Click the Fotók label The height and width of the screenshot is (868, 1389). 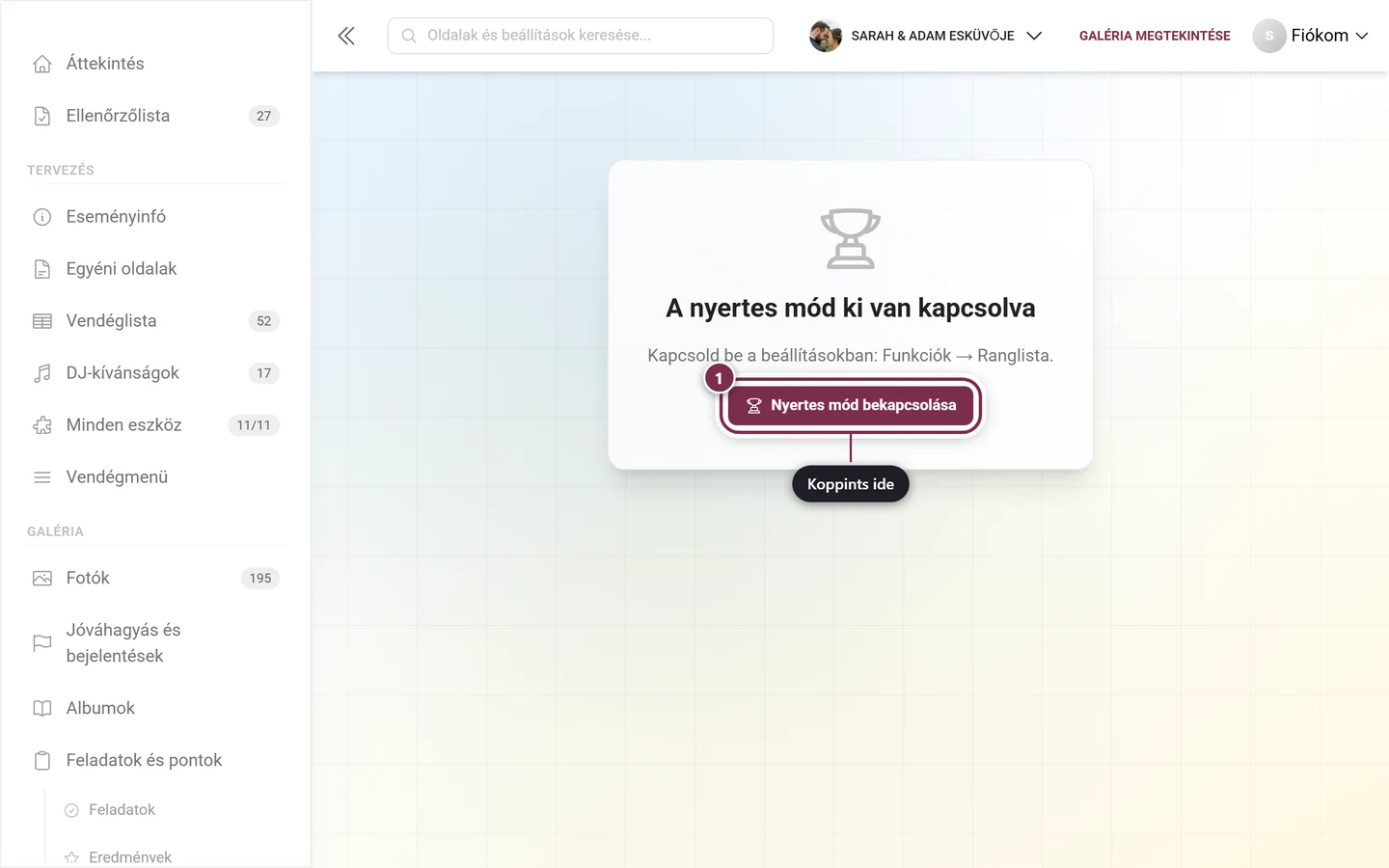pyautogui.click(x=88, y=579)
